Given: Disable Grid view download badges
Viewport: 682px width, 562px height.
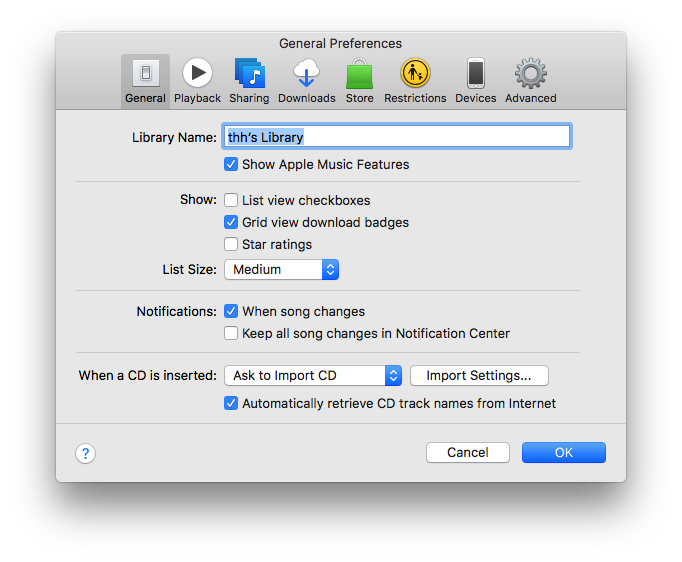Looking at the screenshot, I should tap(231, 222).
